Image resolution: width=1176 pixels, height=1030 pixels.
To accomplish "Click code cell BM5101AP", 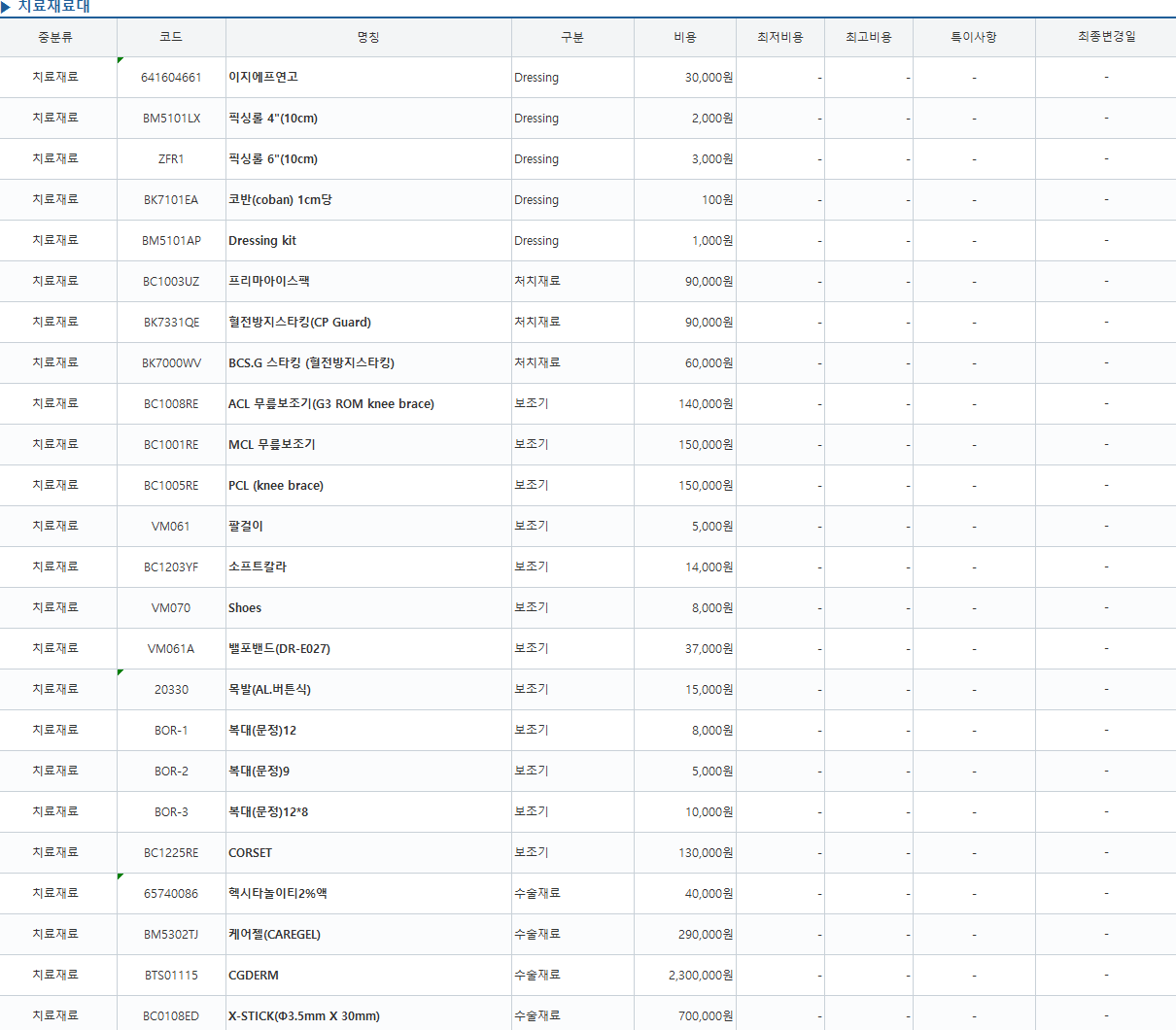I will point(171,241).
